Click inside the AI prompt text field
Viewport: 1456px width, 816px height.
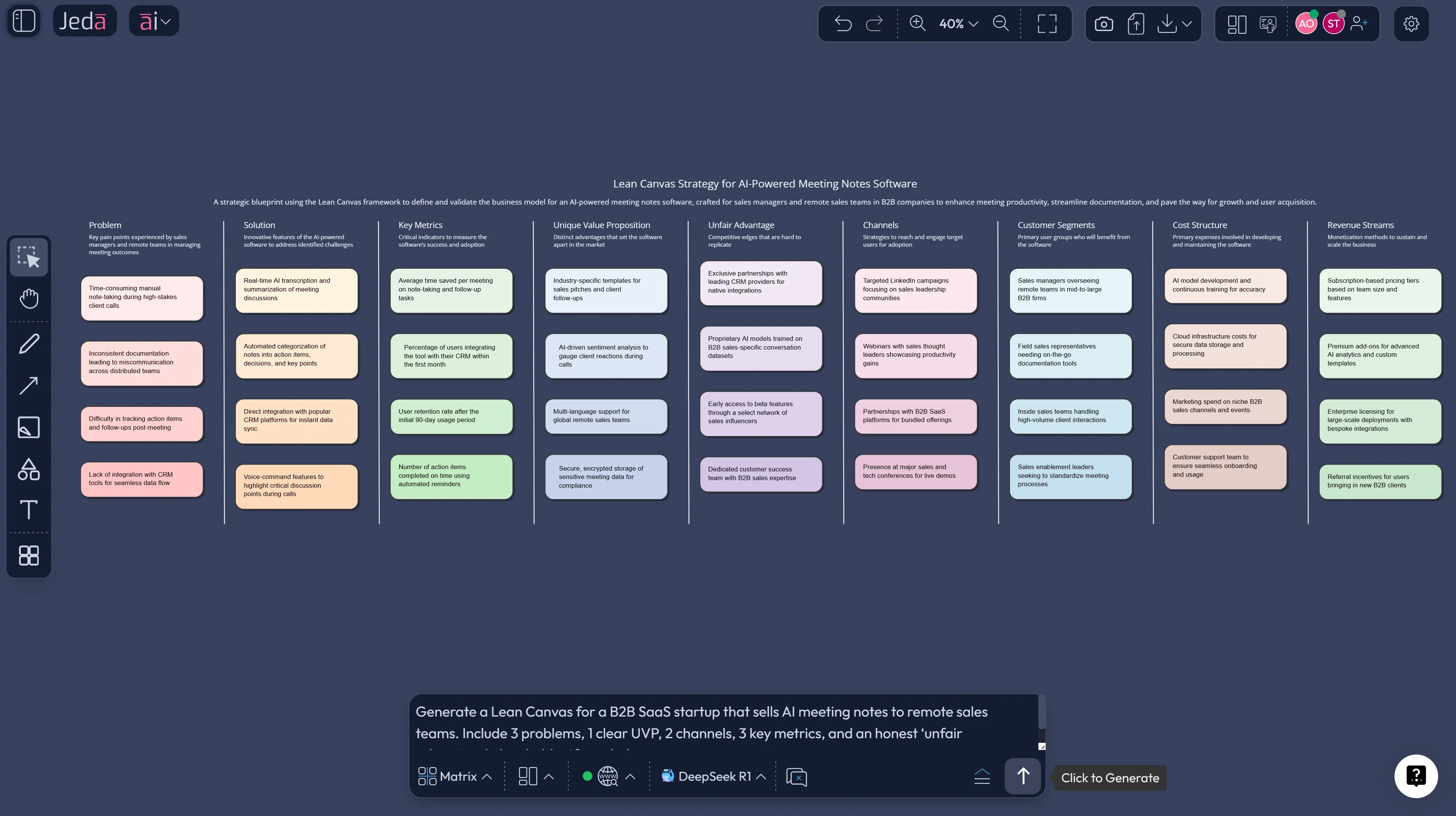pos(724,723)
